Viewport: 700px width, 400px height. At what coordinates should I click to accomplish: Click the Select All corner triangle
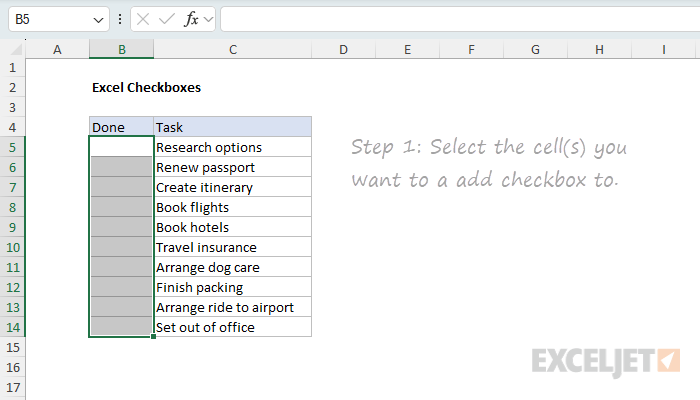pyautogui.click(x=16, y=49)
